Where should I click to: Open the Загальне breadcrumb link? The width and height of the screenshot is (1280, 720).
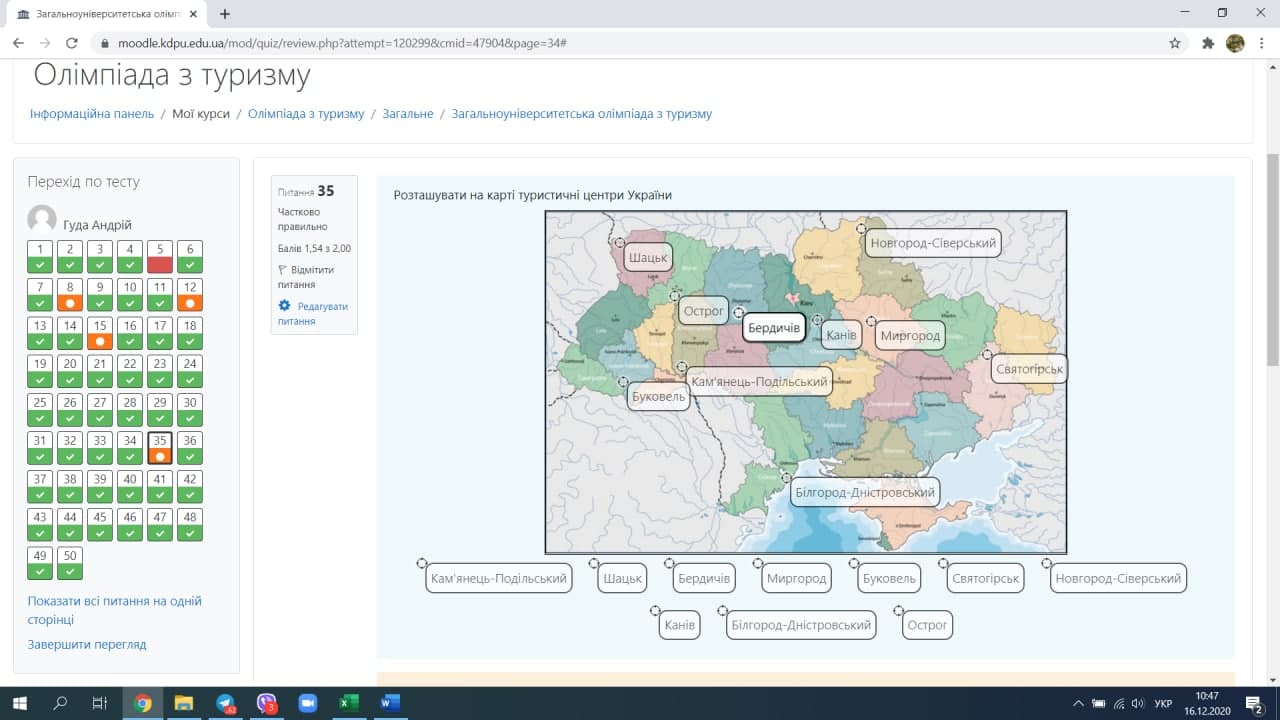point(408,114)
